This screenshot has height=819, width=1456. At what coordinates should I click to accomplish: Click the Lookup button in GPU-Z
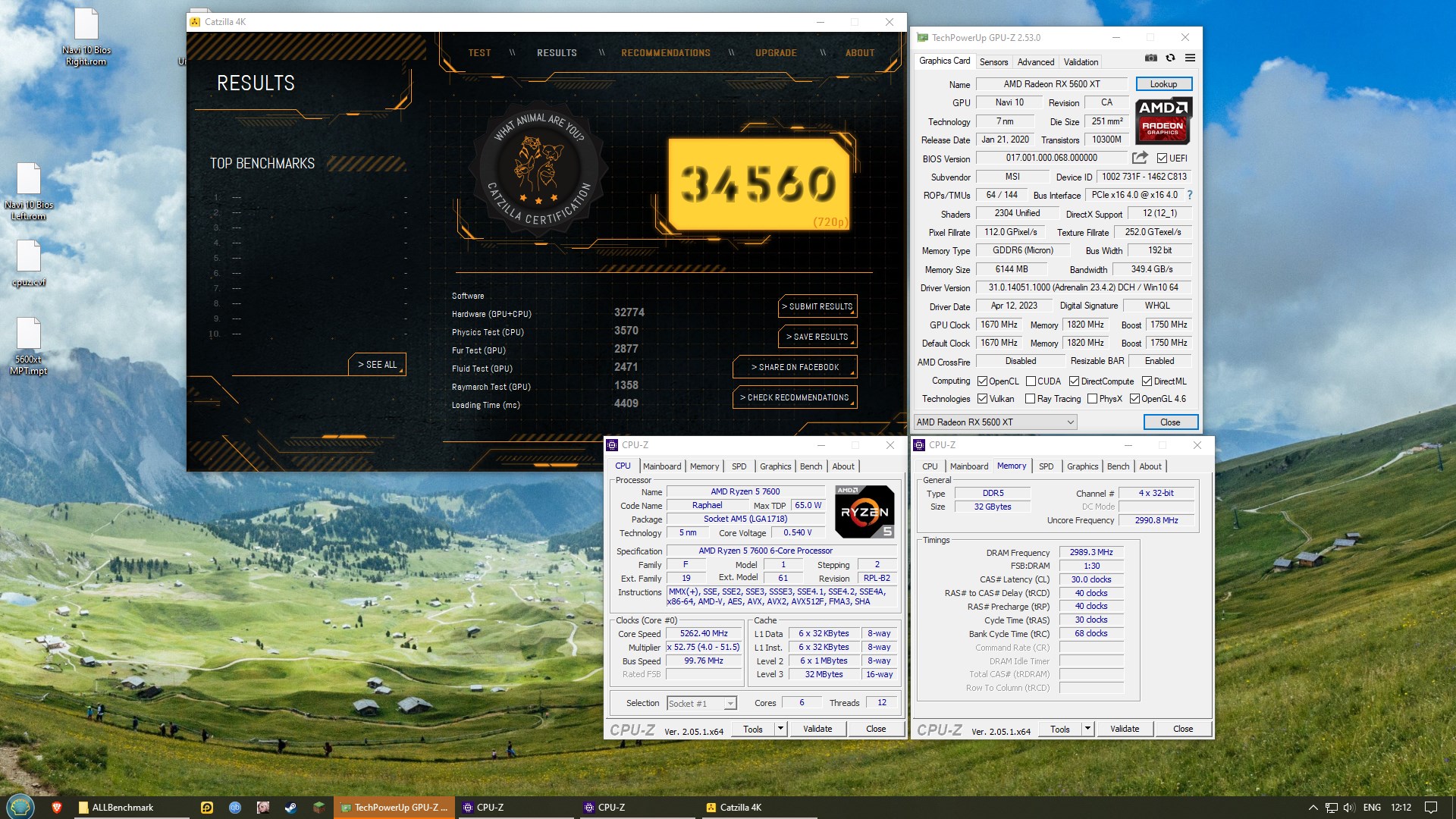pyautogui.click(x=1163, y=84)
